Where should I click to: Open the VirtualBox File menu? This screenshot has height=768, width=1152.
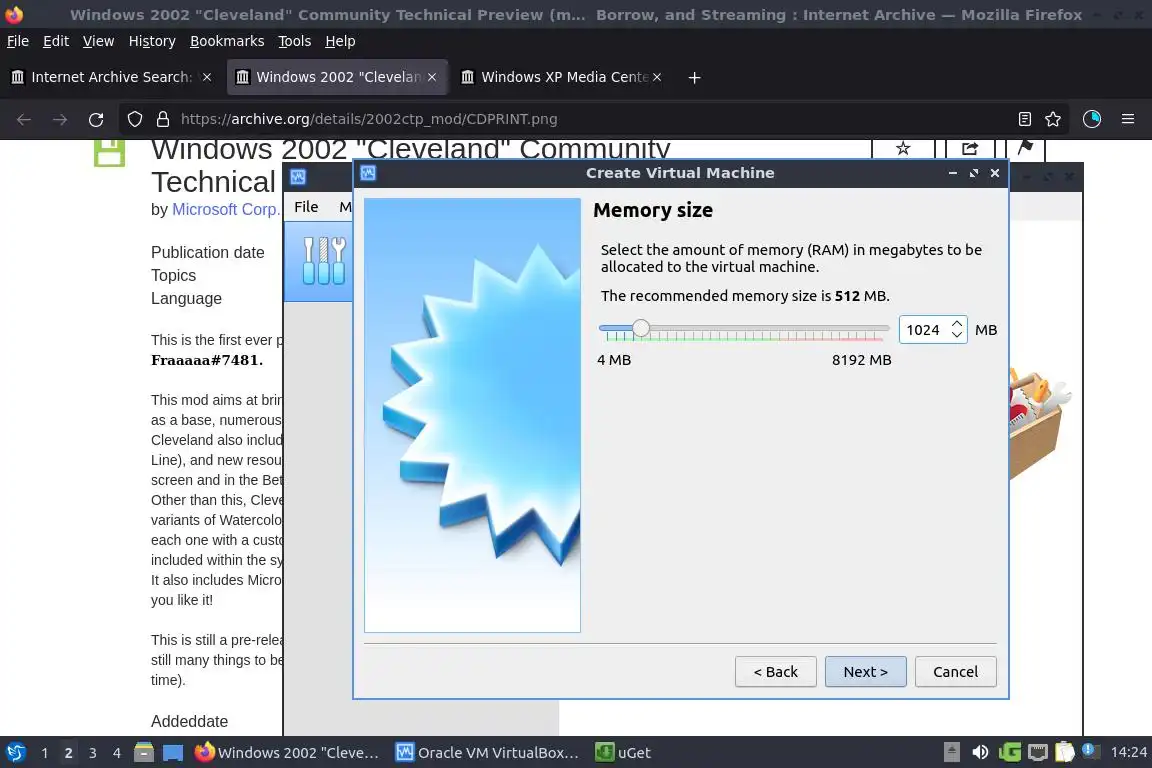[x=306, y=207]
